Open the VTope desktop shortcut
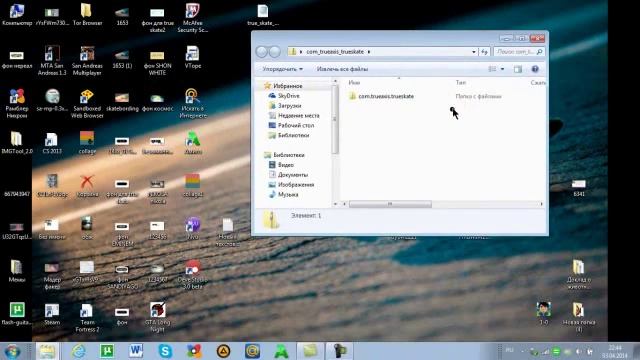The width and height of the screenshot is (640, 360). point(192,57)
